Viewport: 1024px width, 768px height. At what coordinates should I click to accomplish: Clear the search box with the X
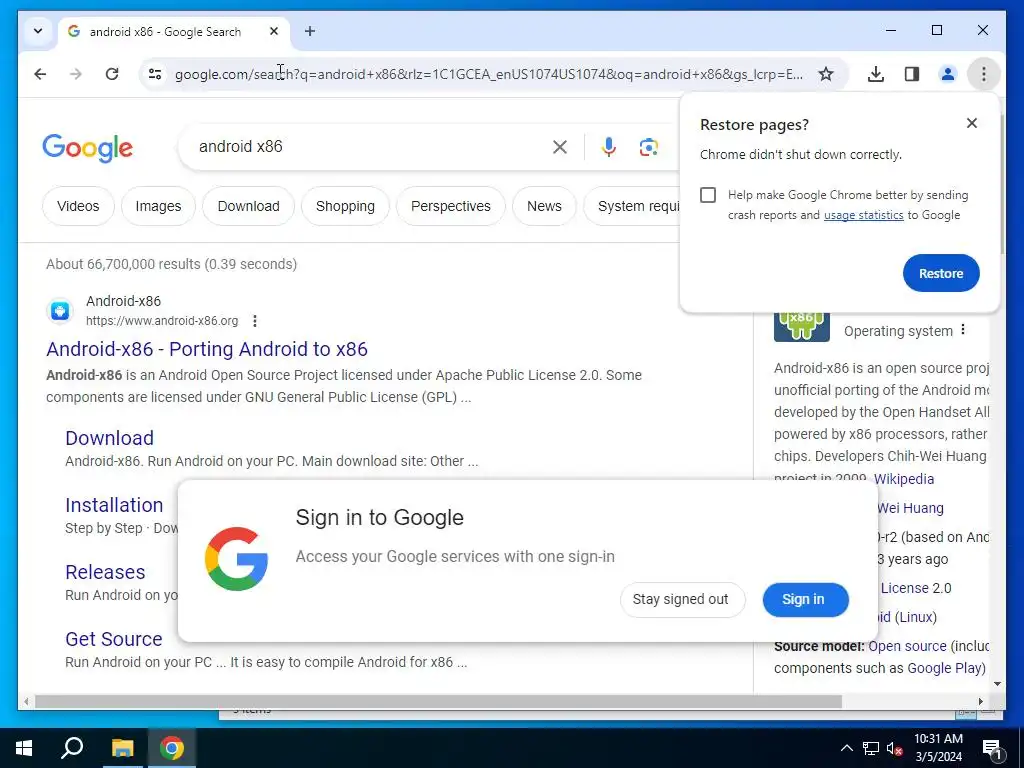click(x=560, y=147)
